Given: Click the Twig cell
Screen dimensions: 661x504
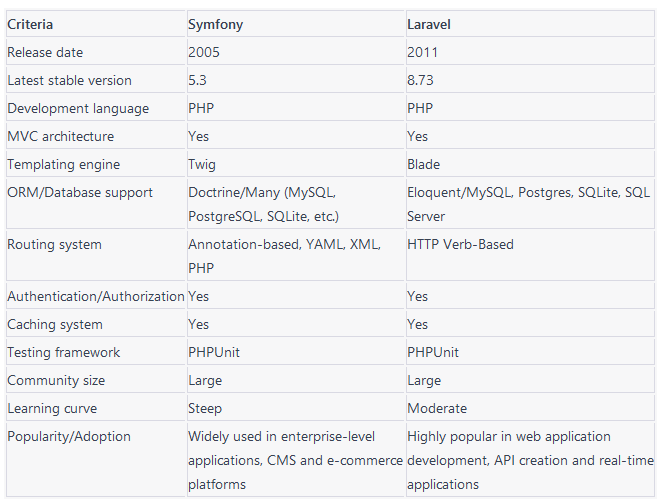Looking at the screenshot, I should (296, 164).
